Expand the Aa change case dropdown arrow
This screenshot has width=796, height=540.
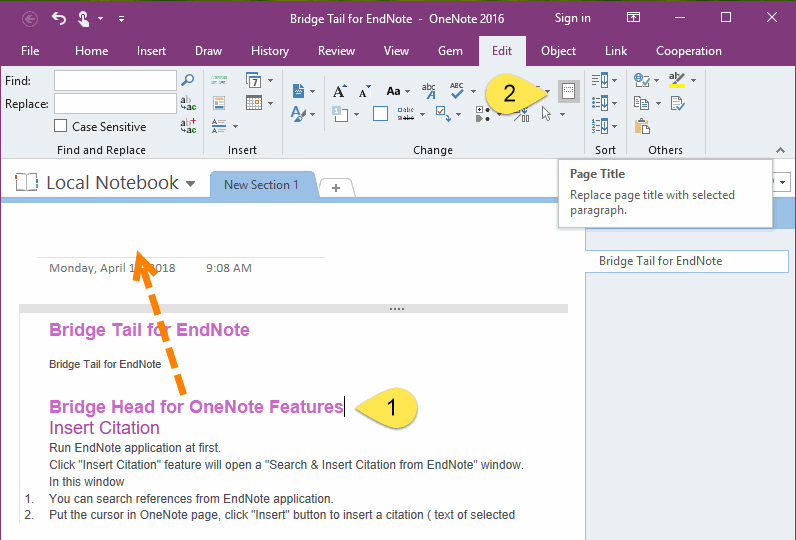pos(407,92)
